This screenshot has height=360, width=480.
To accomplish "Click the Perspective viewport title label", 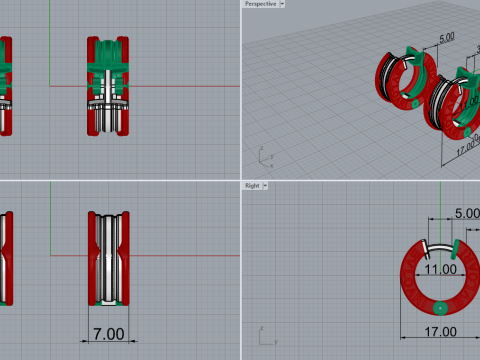I will tap(260, 4).
